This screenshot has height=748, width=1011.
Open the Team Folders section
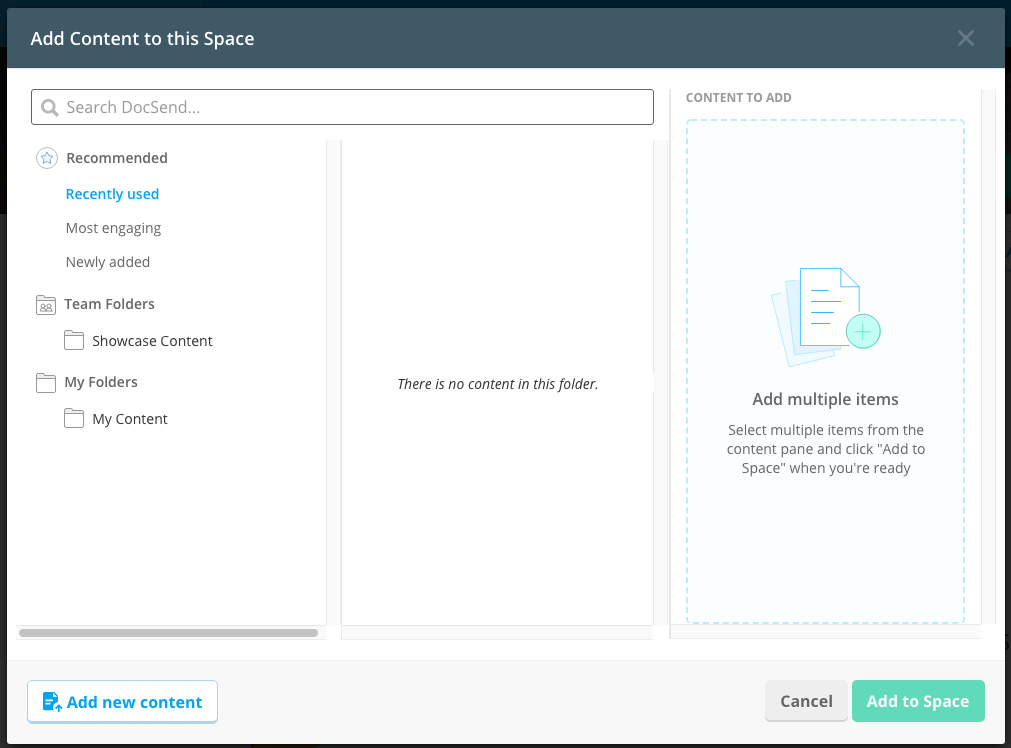110,304
